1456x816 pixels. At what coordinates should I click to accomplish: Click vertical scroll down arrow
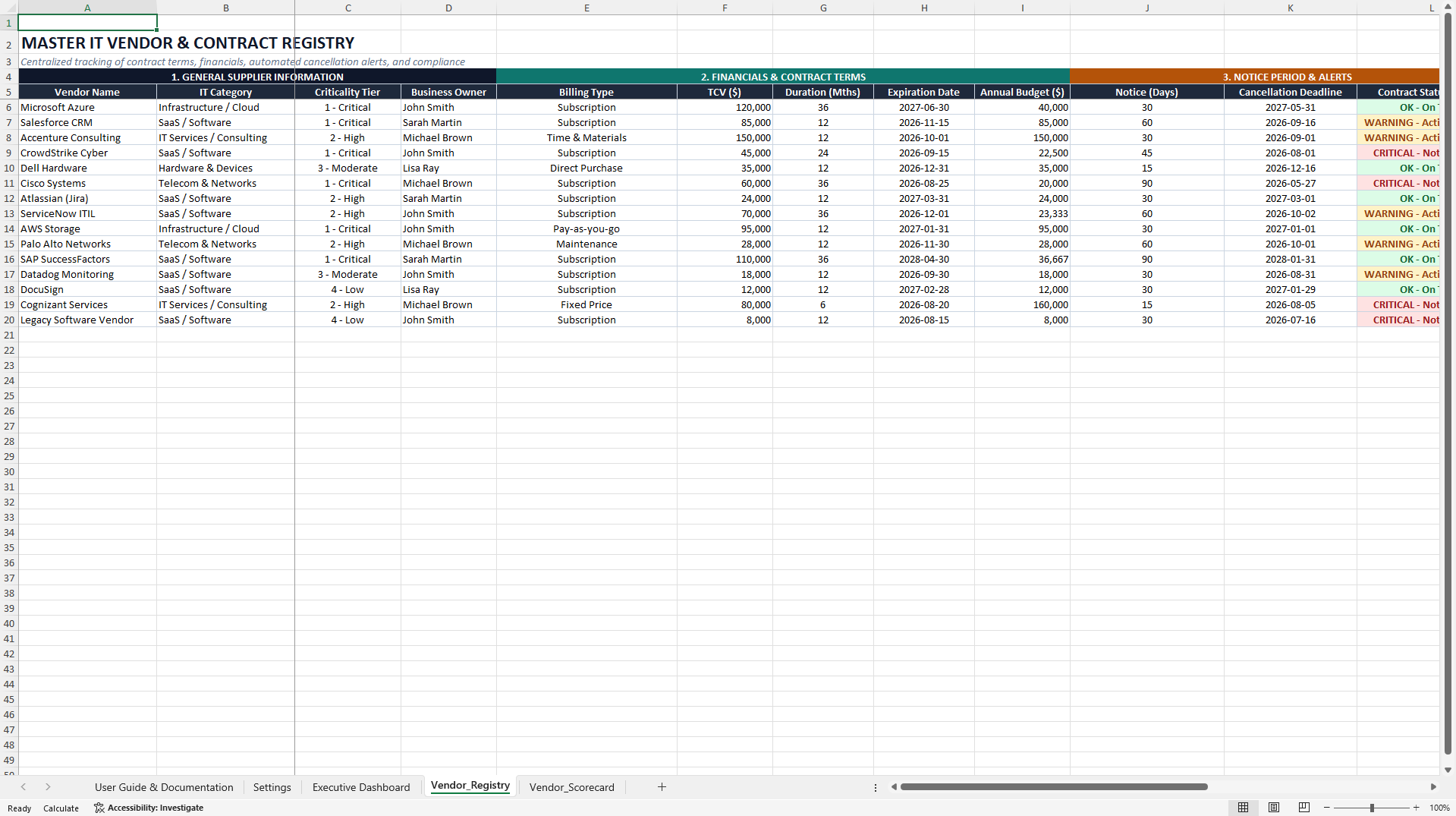click(1448, 770)
